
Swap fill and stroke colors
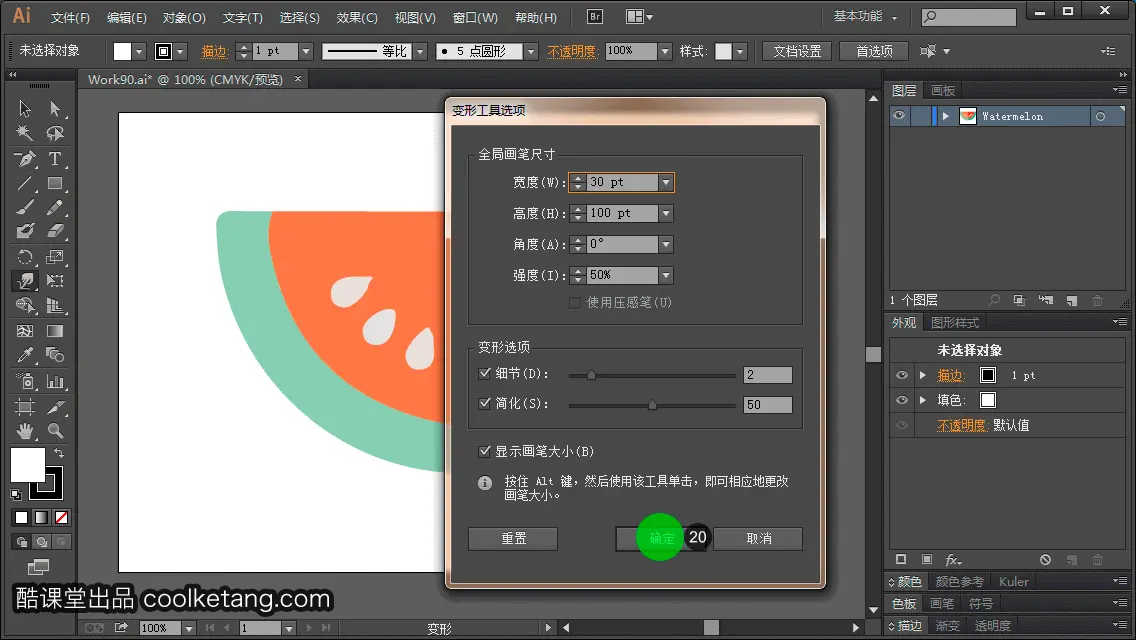click(x=59, y=453)
